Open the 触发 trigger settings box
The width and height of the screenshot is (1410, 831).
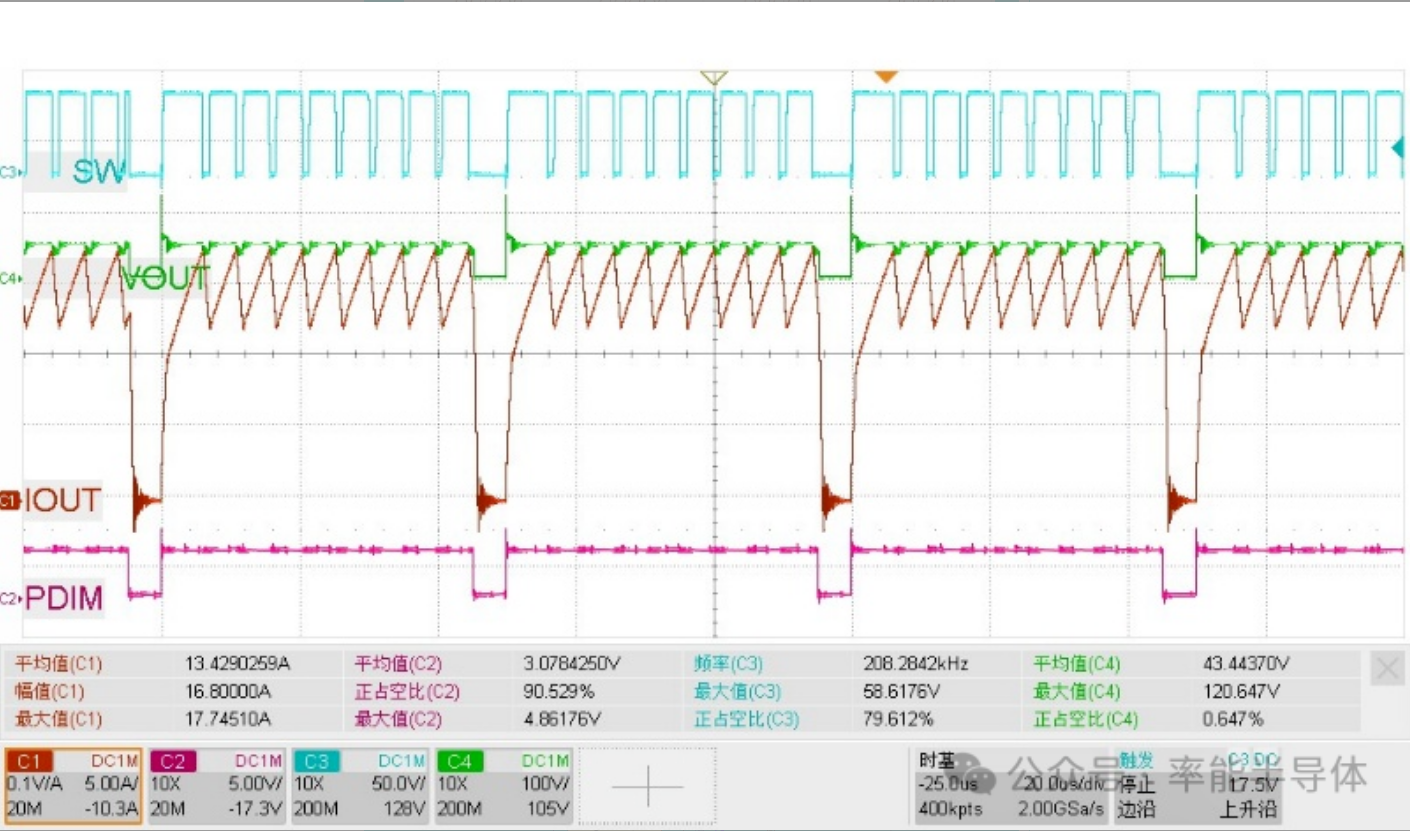click(1197, 784)
